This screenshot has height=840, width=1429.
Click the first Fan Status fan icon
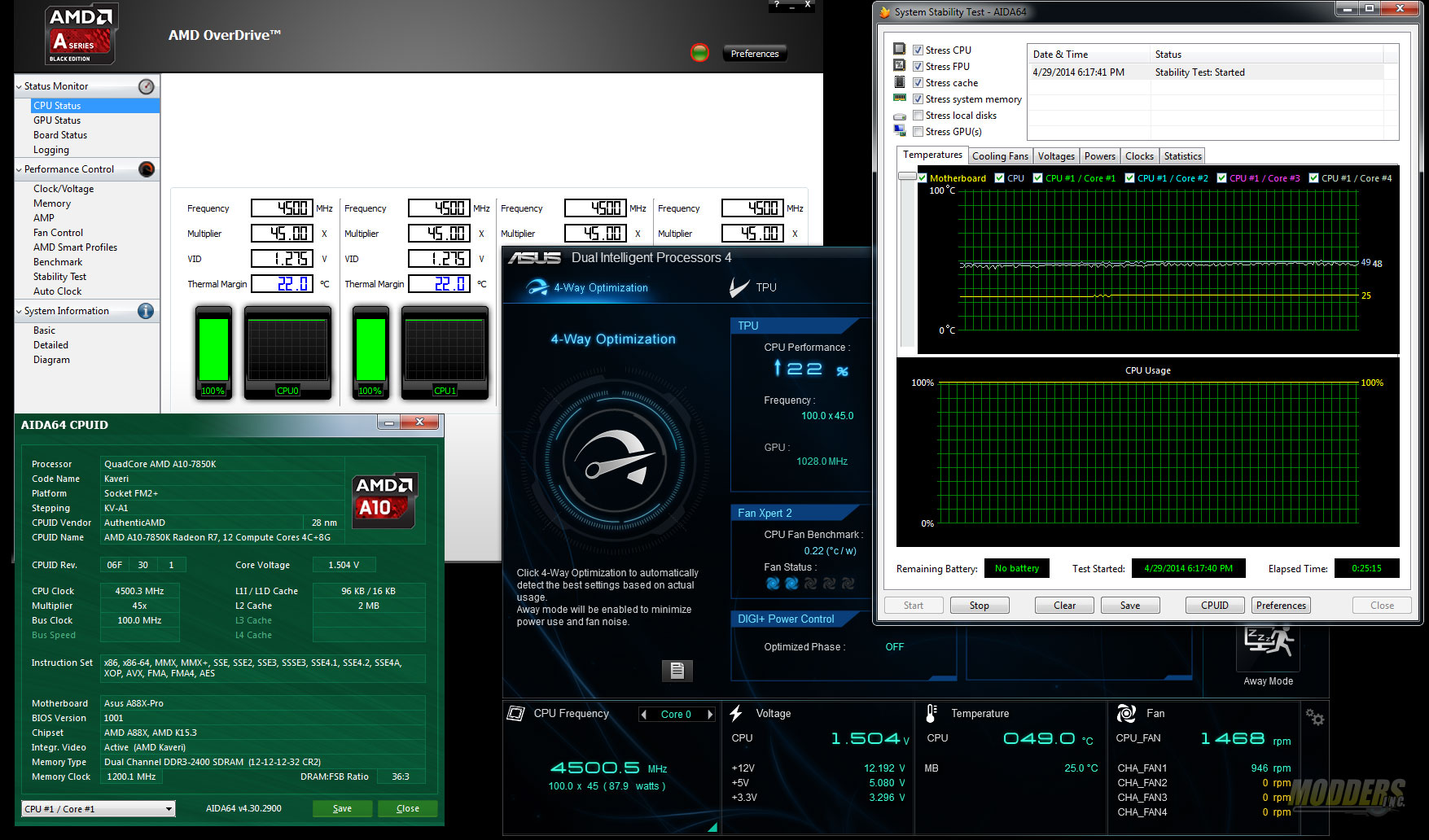[773, 584]
